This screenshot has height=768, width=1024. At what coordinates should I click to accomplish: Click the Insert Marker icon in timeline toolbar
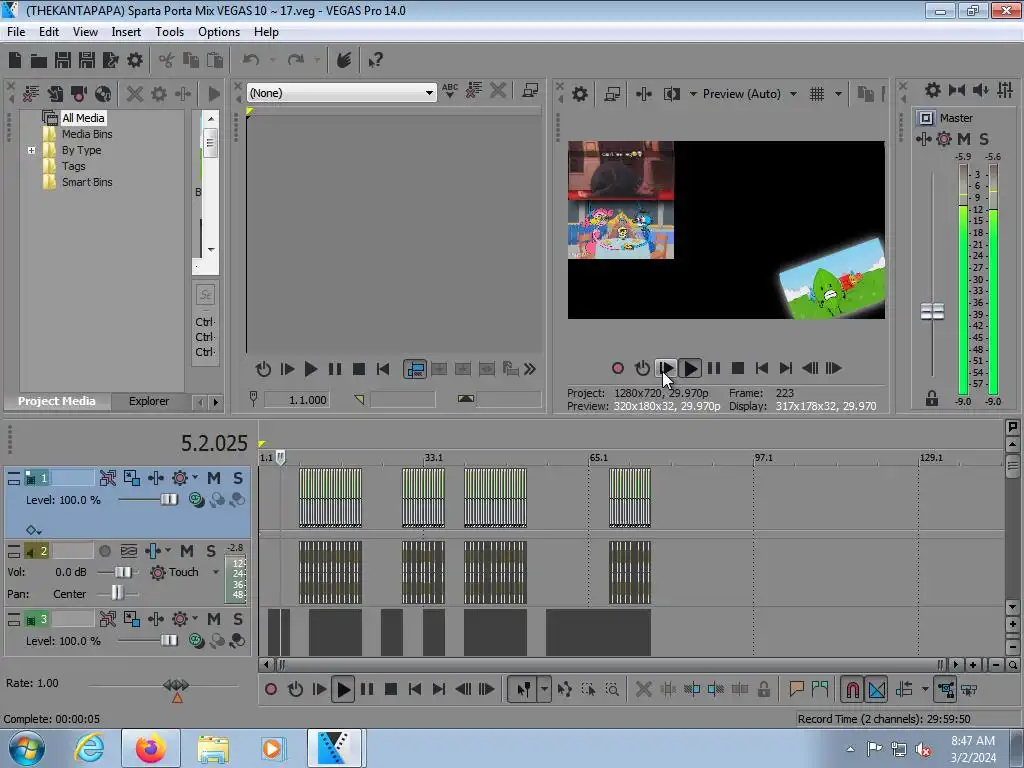pyautogui.click(x=796, y=689)
